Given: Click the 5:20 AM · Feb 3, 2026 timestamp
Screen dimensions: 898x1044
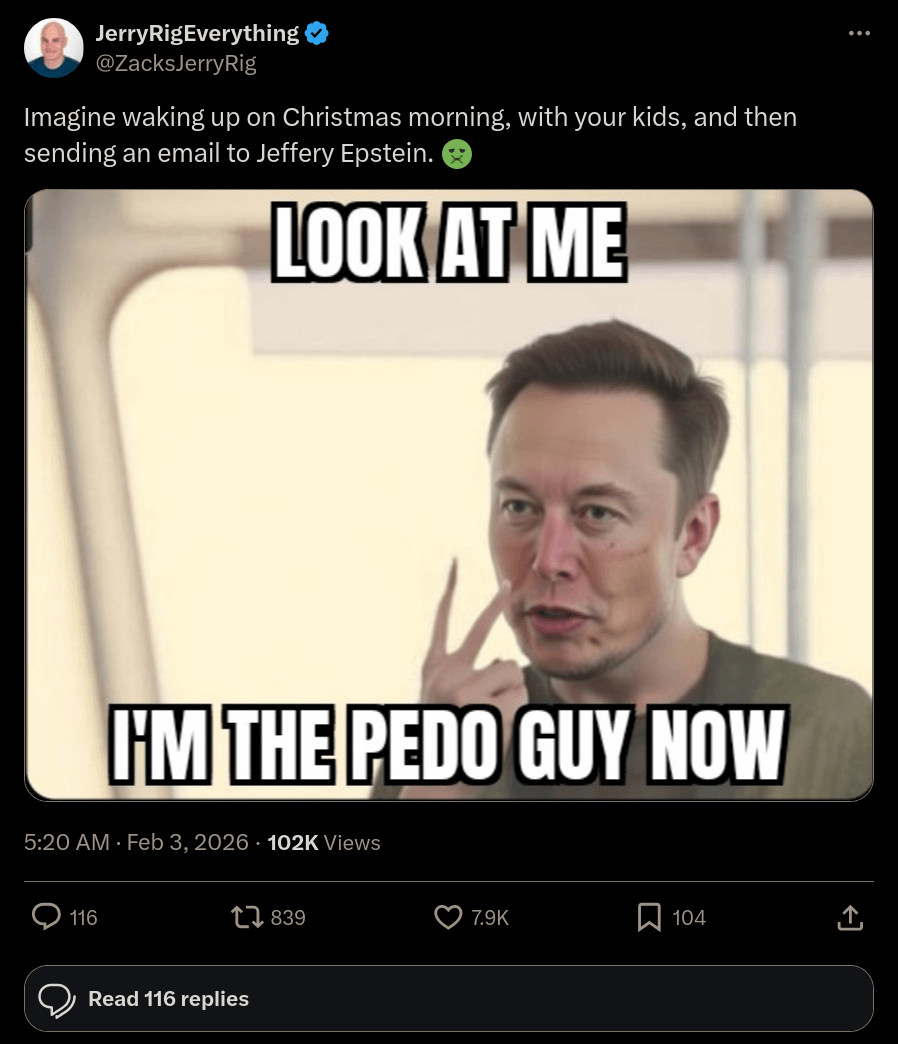Looking at the screenshot, I should coord(136,843).
